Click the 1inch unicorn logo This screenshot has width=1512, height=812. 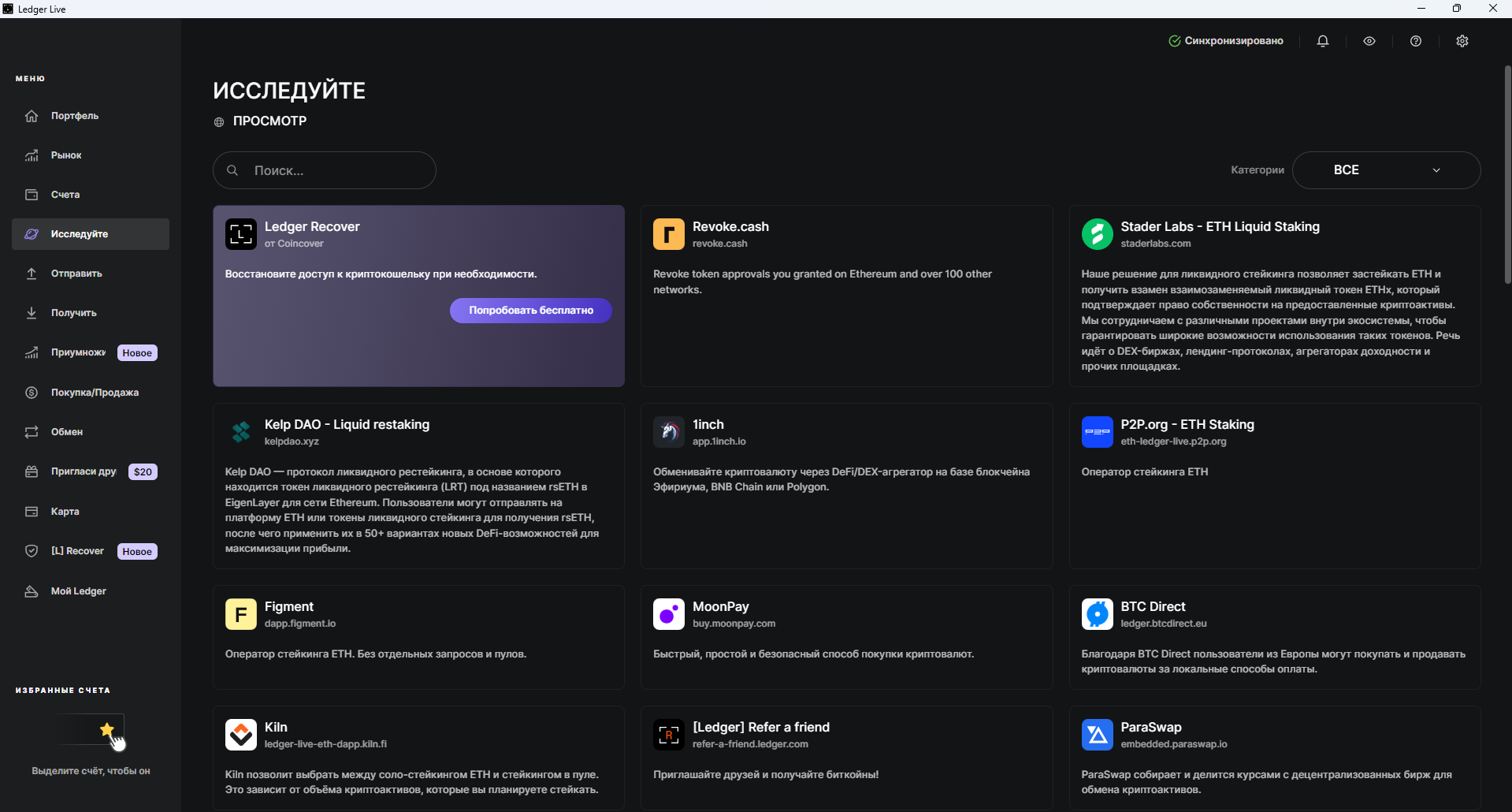[669, 432]
